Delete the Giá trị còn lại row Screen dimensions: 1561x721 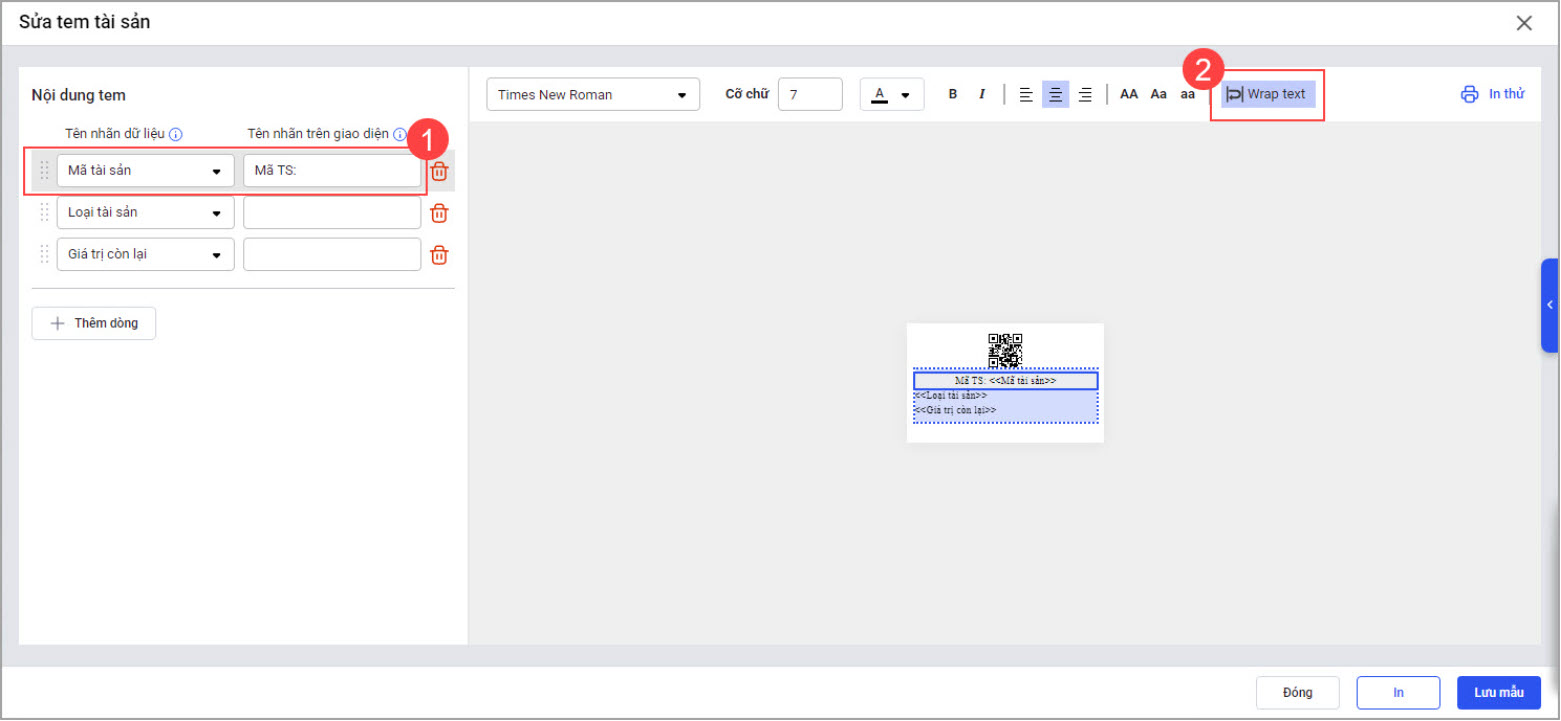(439, 255)
